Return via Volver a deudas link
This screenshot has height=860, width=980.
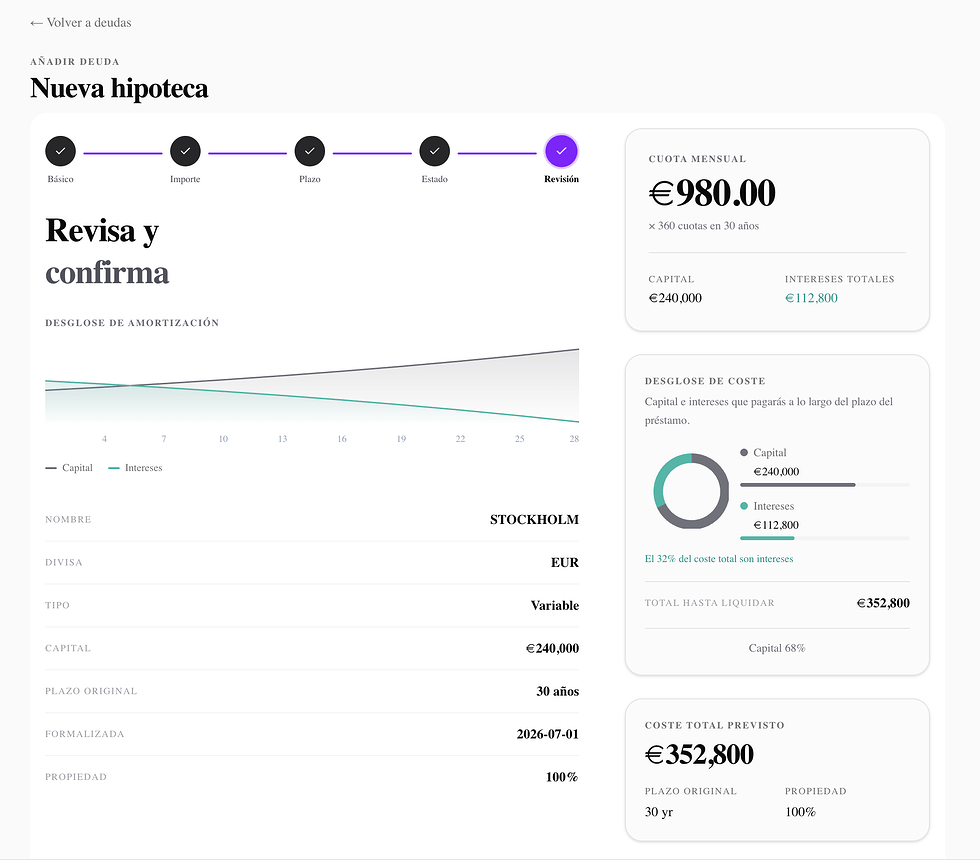tap(89, 22)
